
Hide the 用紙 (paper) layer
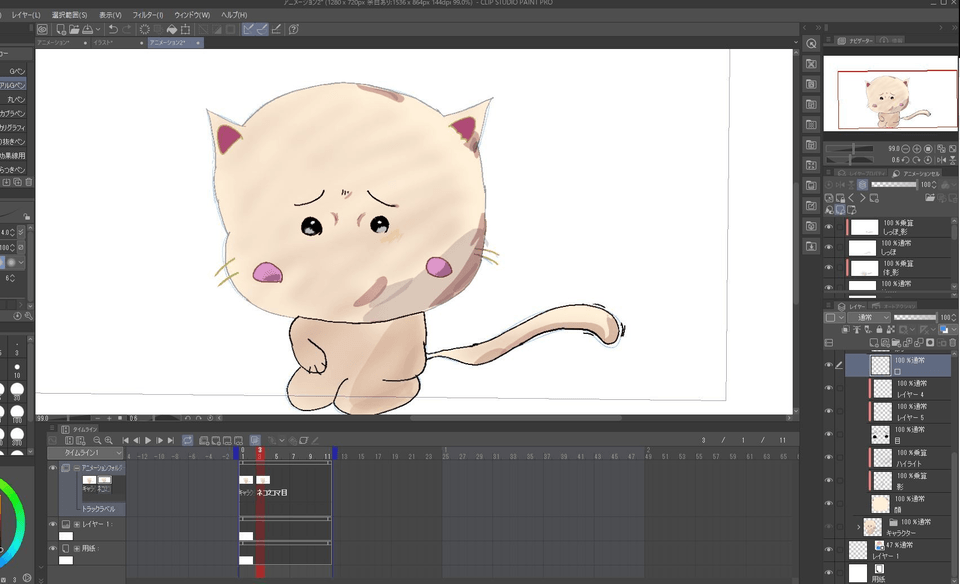click(828, 570)
